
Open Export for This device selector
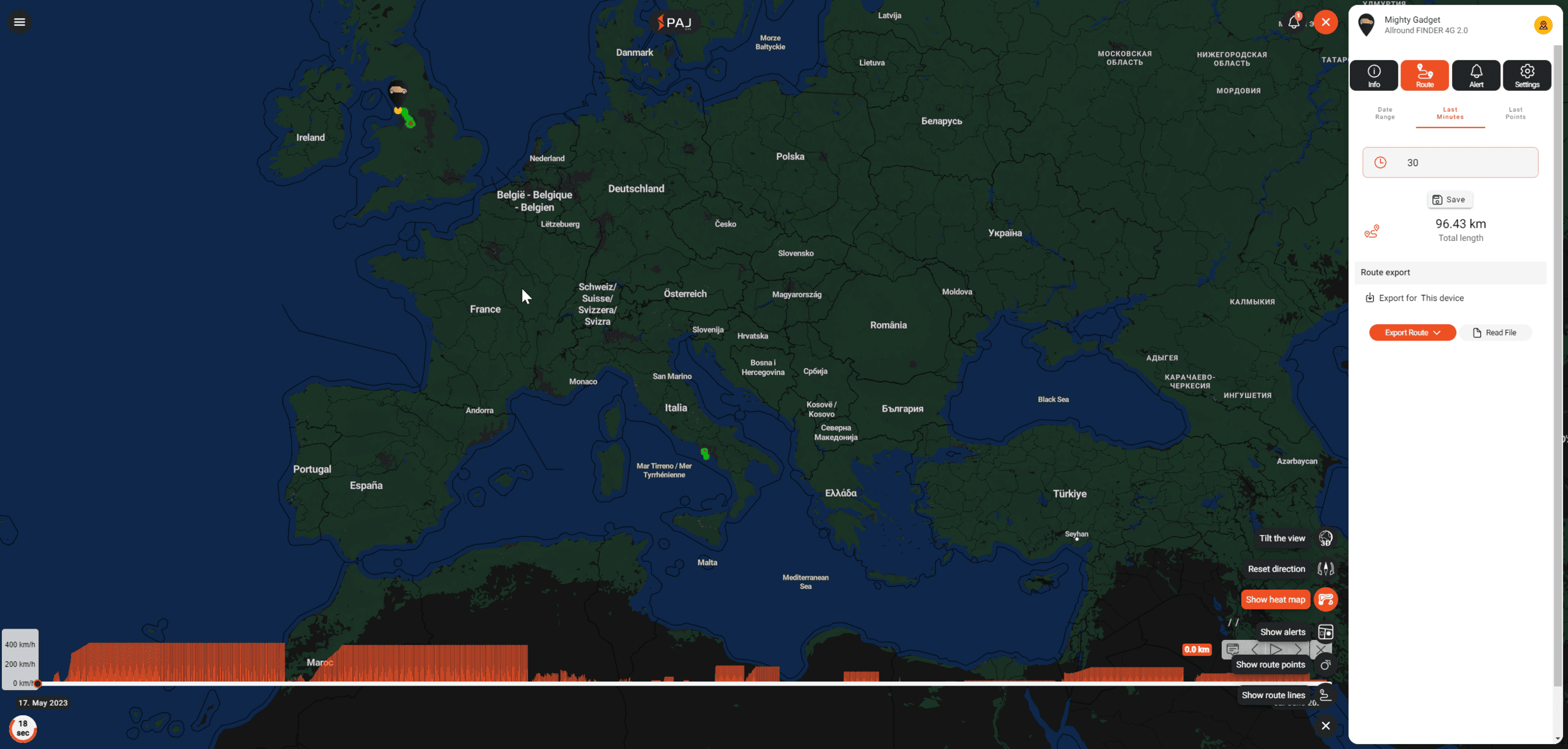1442,298
